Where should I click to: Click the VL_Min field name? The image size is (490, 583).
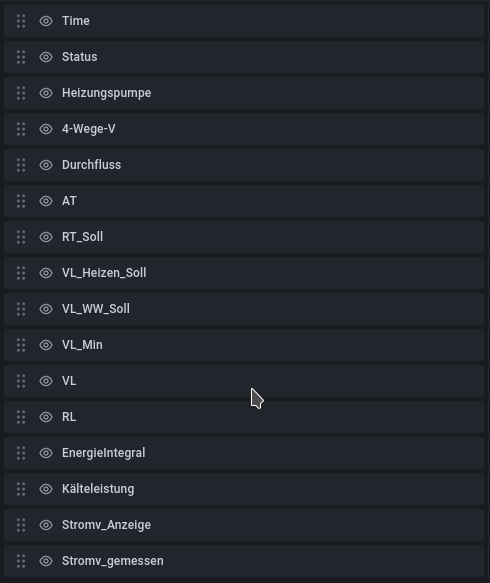coord(82,345)
